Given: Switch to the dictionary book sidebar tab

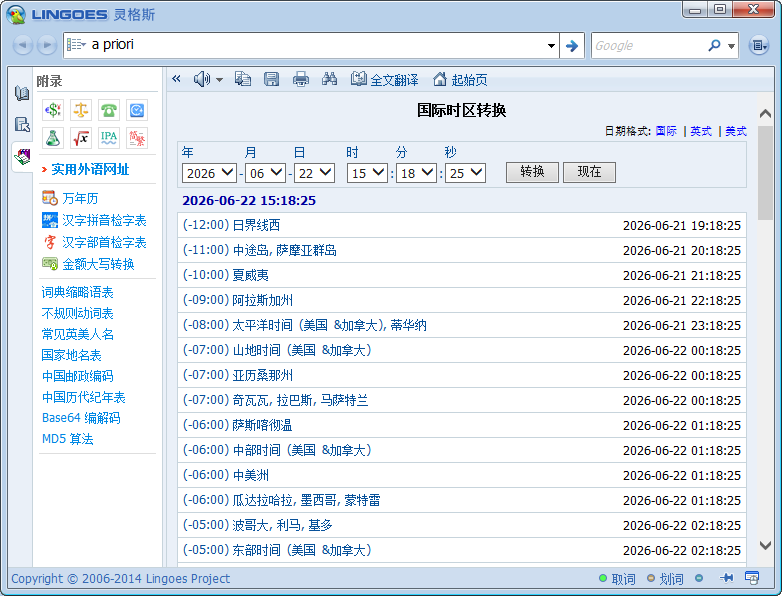Looking at the screenshot, I should (x=21, y=93).
